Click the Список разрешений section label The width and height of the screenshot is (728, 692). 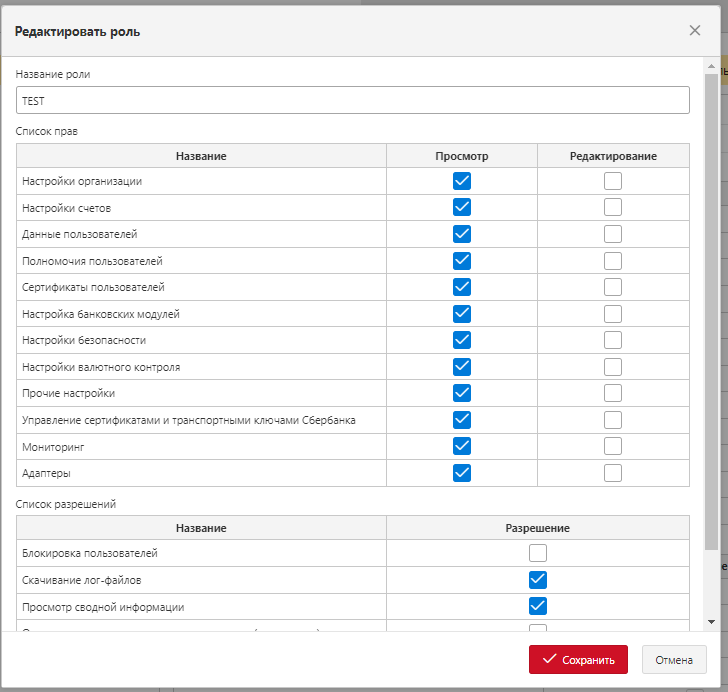(65, 504)
